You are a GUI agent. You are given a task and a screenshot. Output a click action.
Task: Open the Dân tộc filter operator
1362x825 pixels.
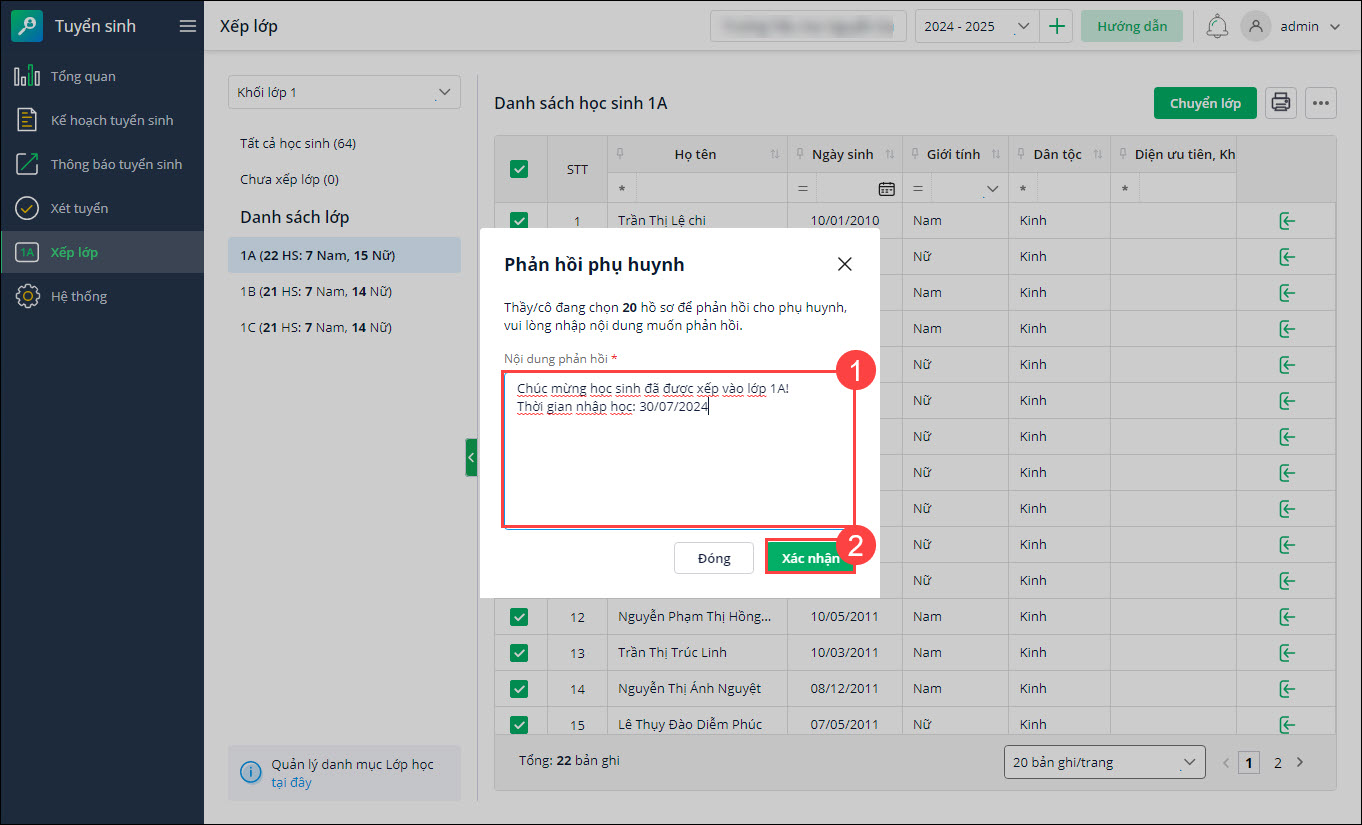pos(1023,188)
